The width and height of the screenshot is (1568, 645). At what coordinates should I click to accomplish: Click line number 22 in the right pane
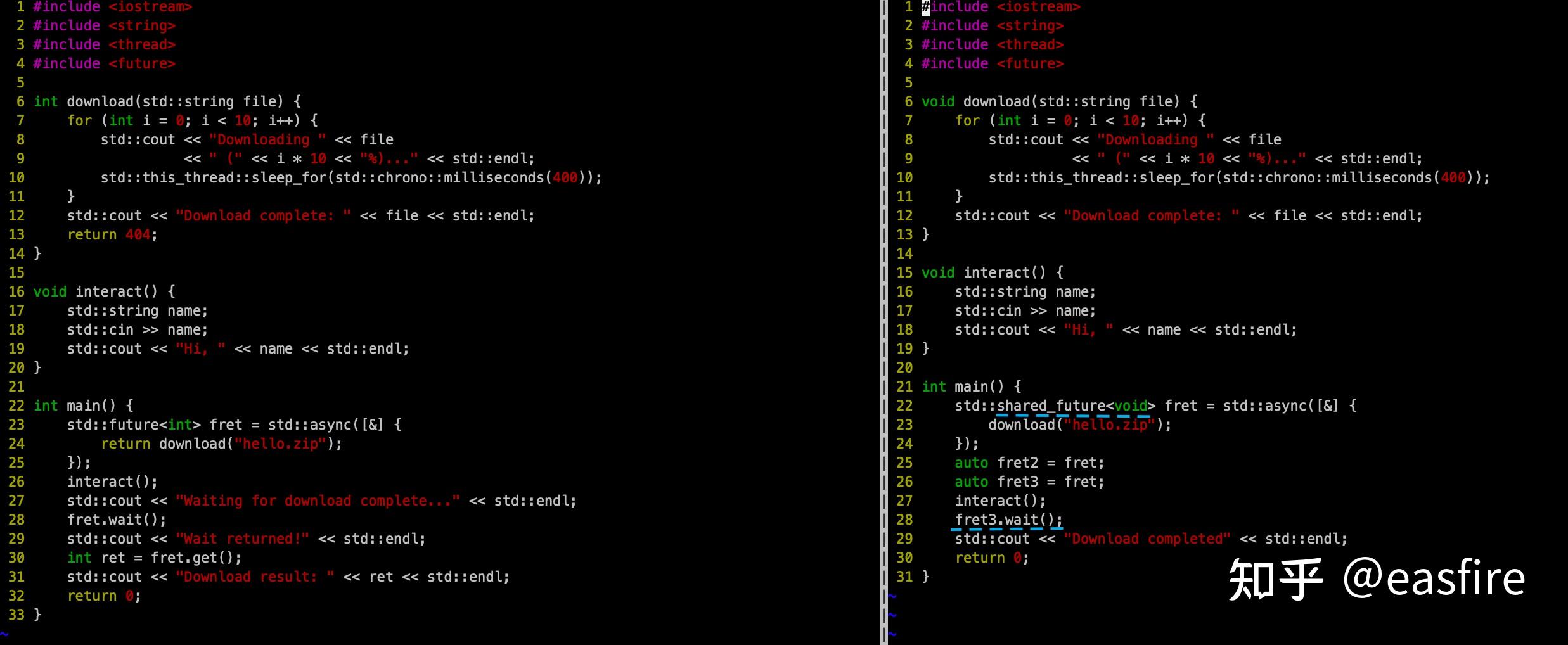point(905,406)
